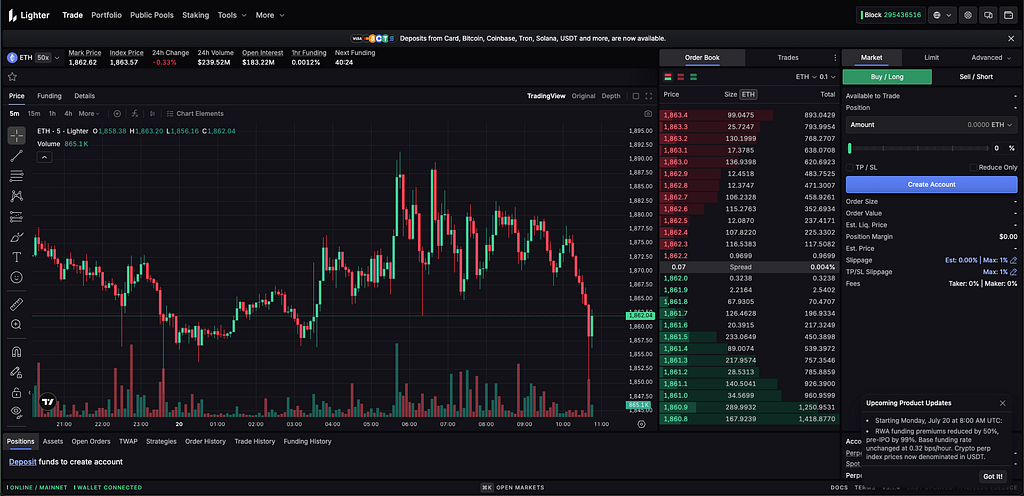Add ETH market to favorites star
Screen dimensions: 1024x496
[12, 76]
